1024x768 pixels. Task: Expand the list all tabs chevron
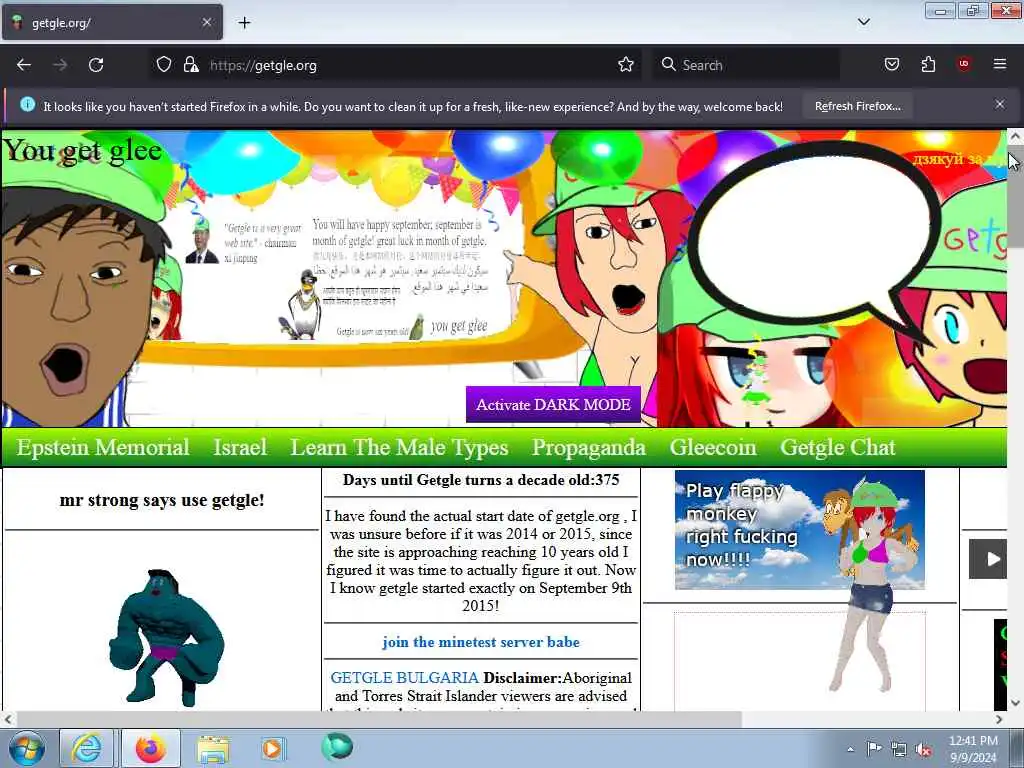(x=863, y=22)
